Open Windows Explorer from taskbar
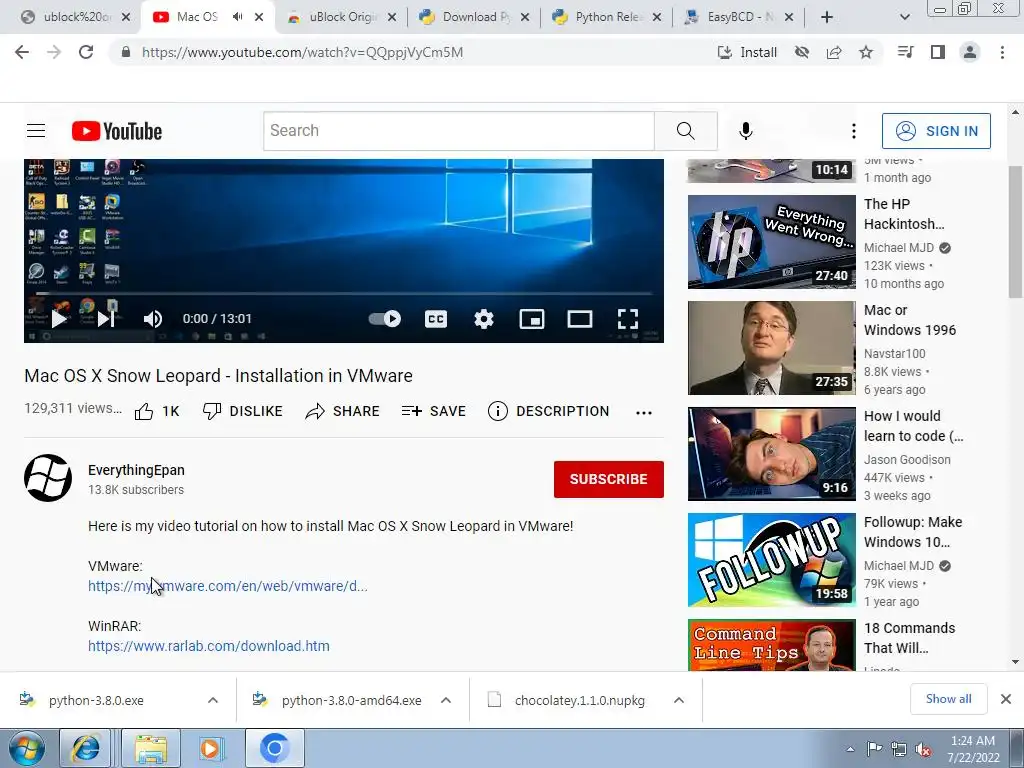This screenshot has width=1024, height=768. [151, 748]
